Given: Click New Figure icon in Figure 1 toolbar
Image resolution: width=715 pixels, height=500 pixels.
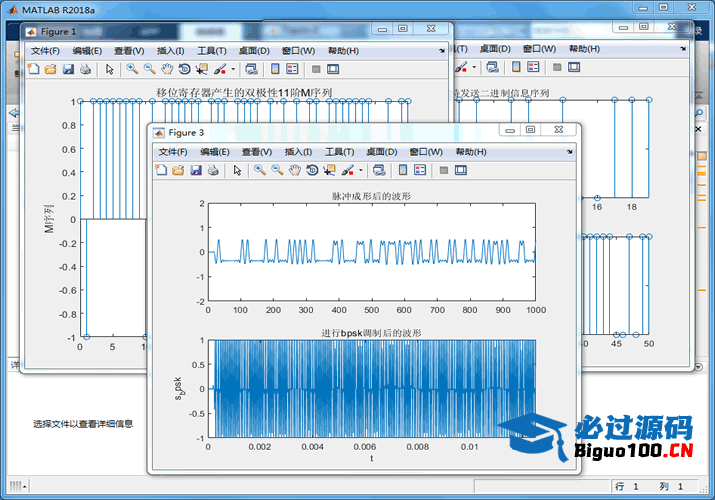Looking at the screenshot, I should pyautogui.click(x=33, y=69).
